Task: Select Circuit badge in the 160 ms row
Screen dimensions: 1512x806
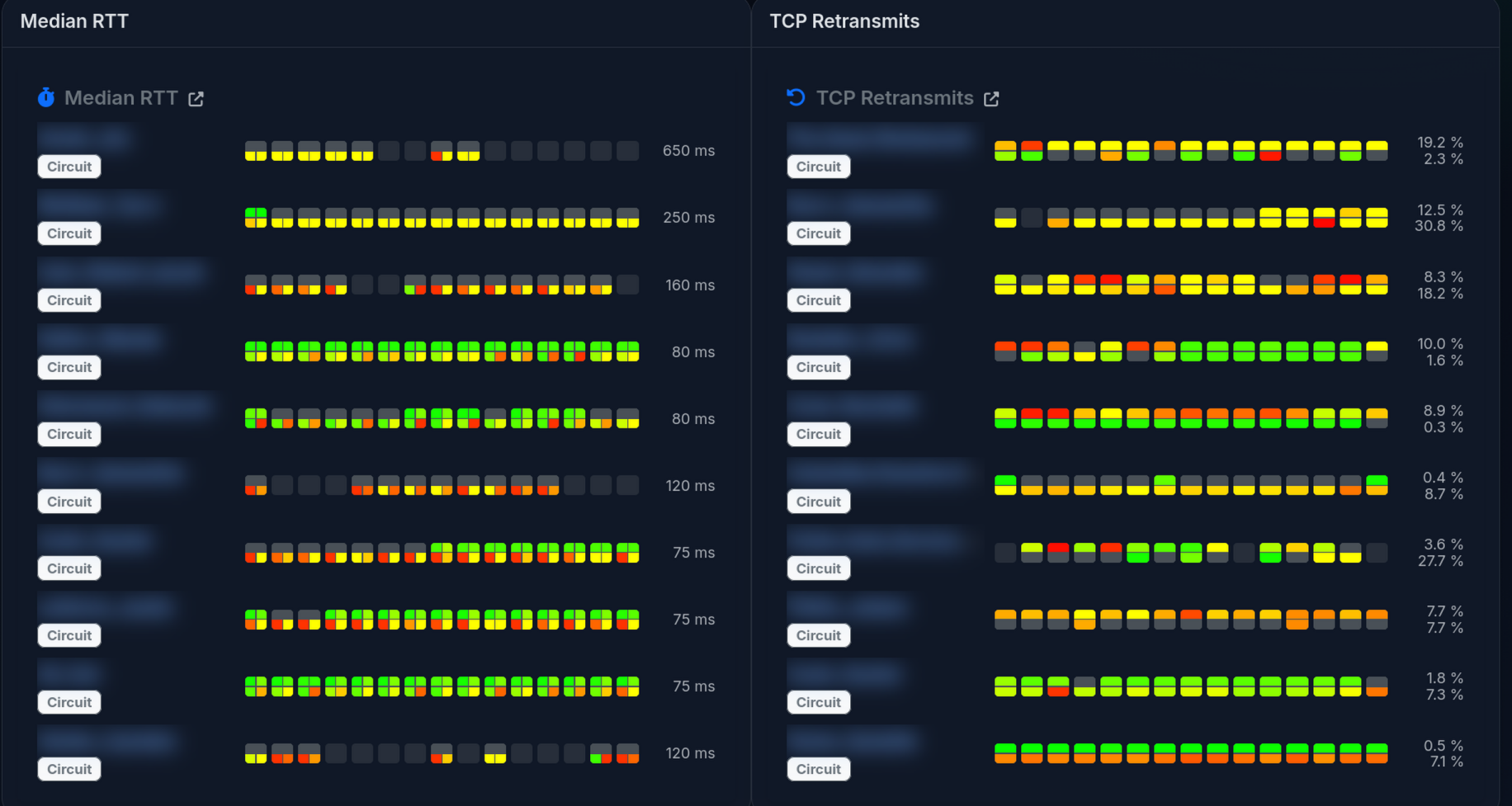Action: click(69, 300)
